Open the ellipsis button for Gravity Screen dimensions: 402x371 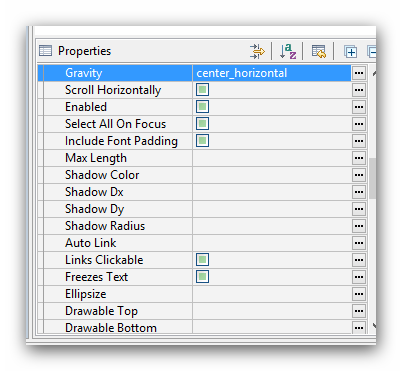[x=359, y=73]
